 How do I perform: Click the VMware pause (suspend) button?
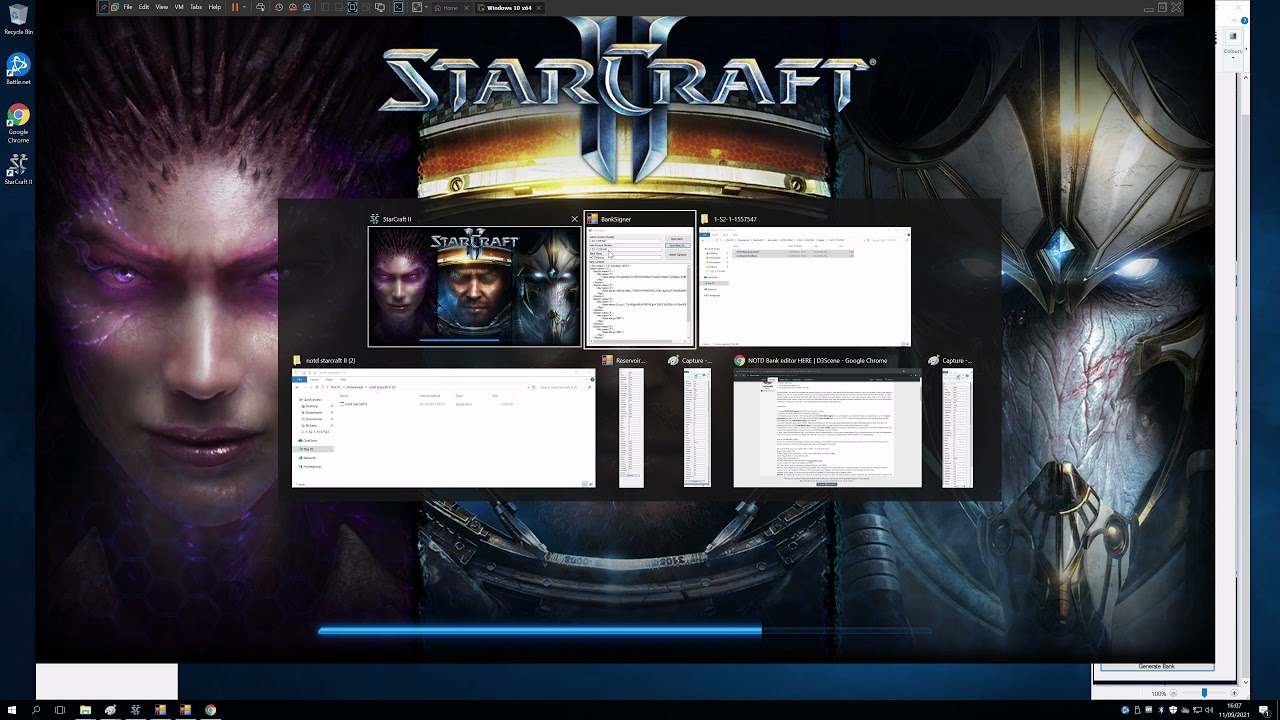click(x=235, y=7)
